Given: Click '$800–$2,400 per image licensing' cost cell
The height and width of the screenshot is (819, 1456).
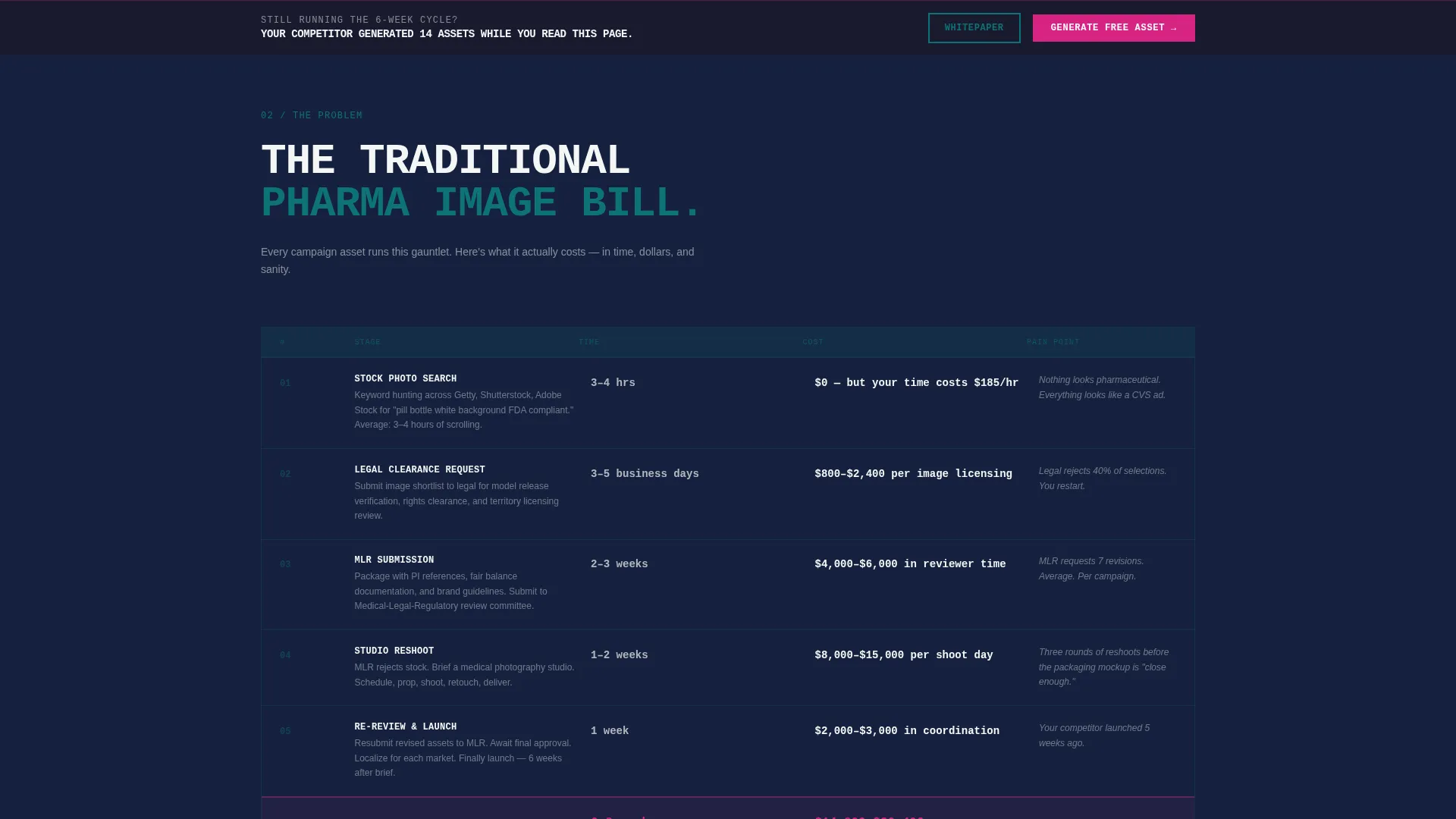Looking at the screenshot, I should tap(913, 474).
